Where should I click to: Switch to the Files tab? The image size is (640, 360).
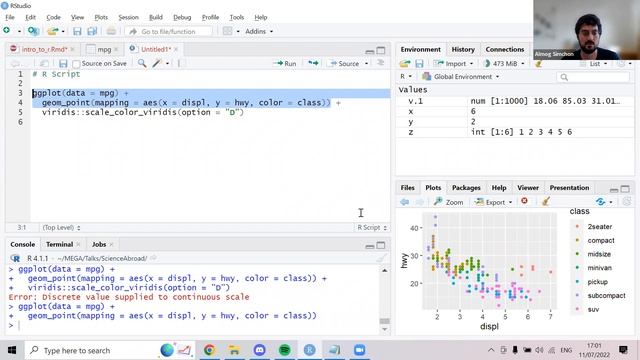407,188
